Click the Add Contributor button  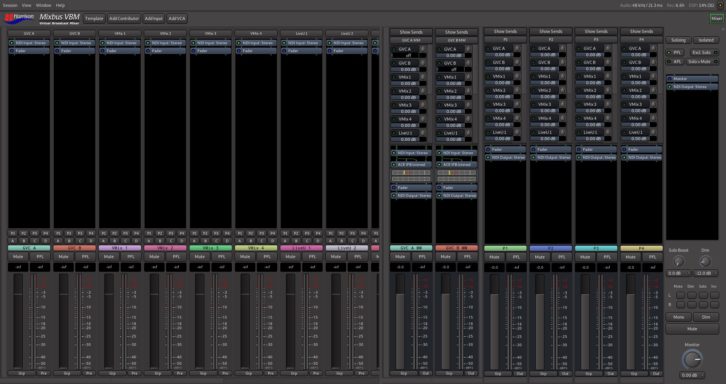click(x=124, y=19)
